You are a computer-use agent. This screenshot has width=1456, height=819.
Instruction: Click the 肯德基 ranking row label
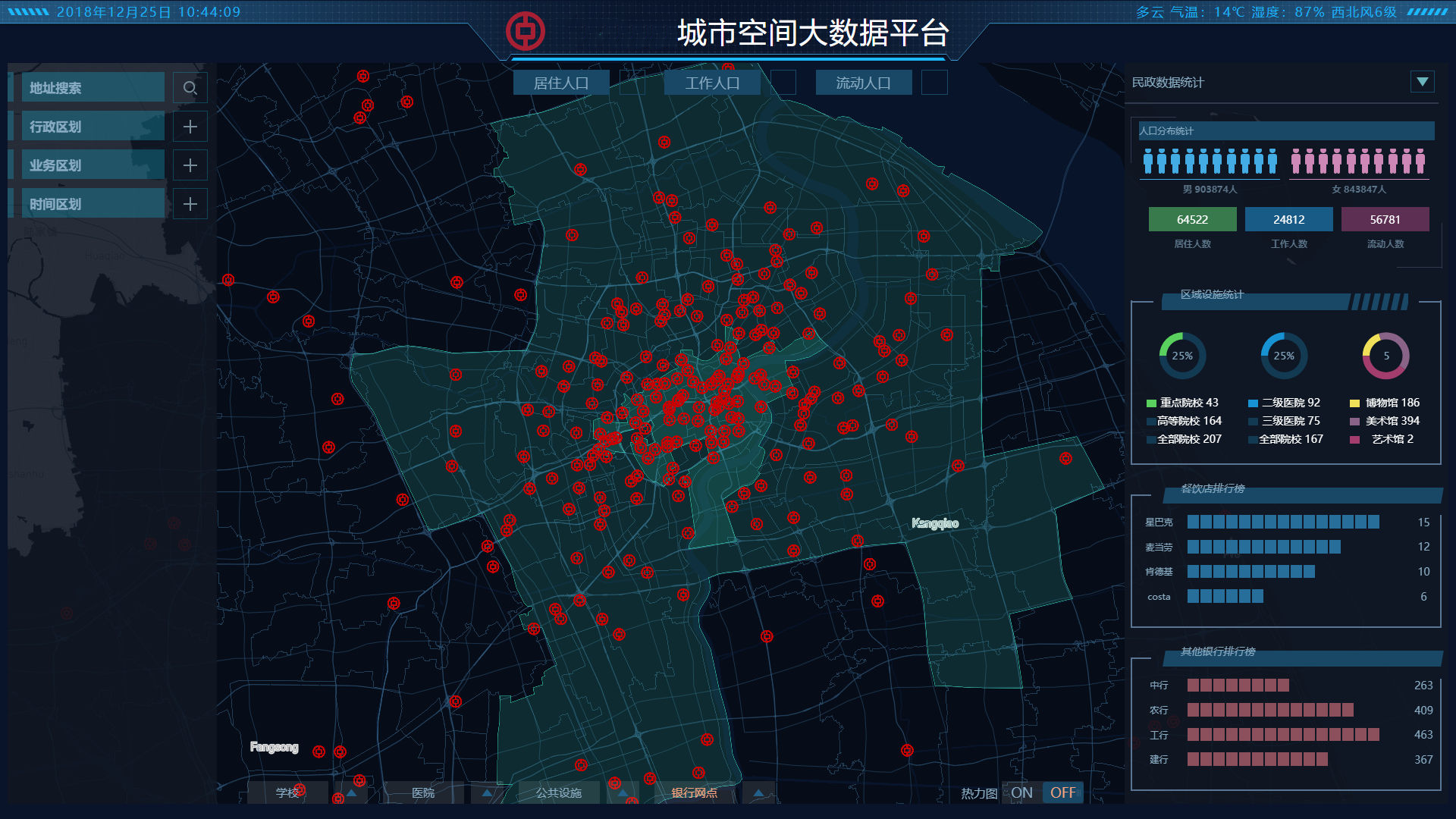[x=1159, y=572]
